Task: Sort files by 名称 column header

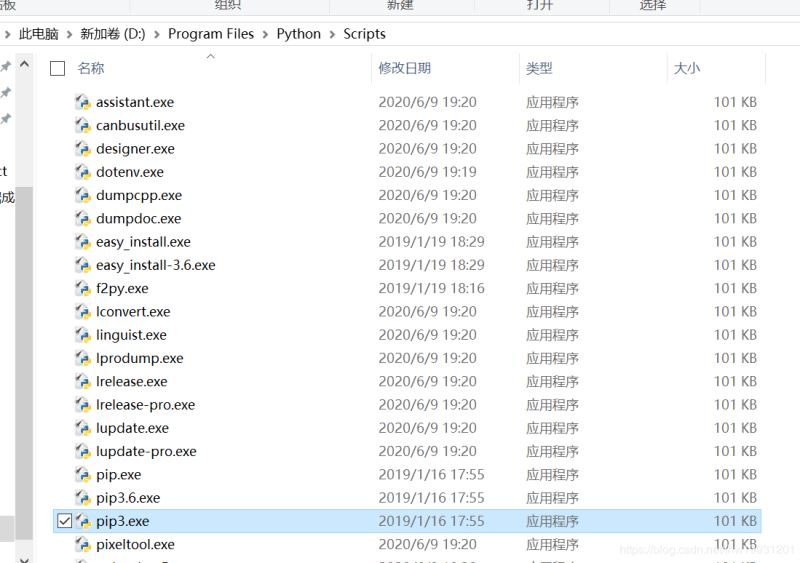Action: [91, 68]
